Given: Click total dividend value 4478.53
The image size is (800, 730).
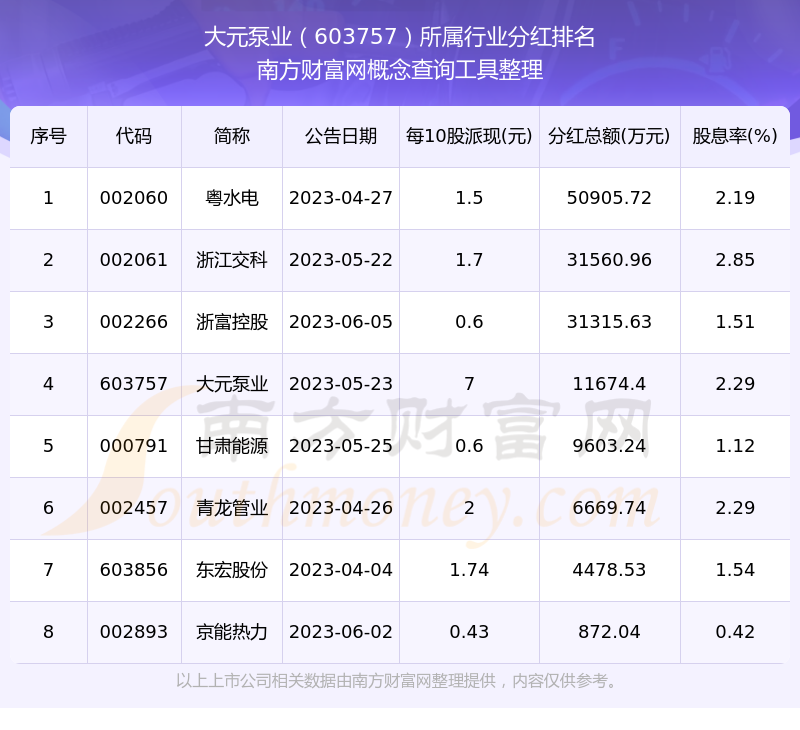Looking at the screenshot, I should click(x=609, y=570).
